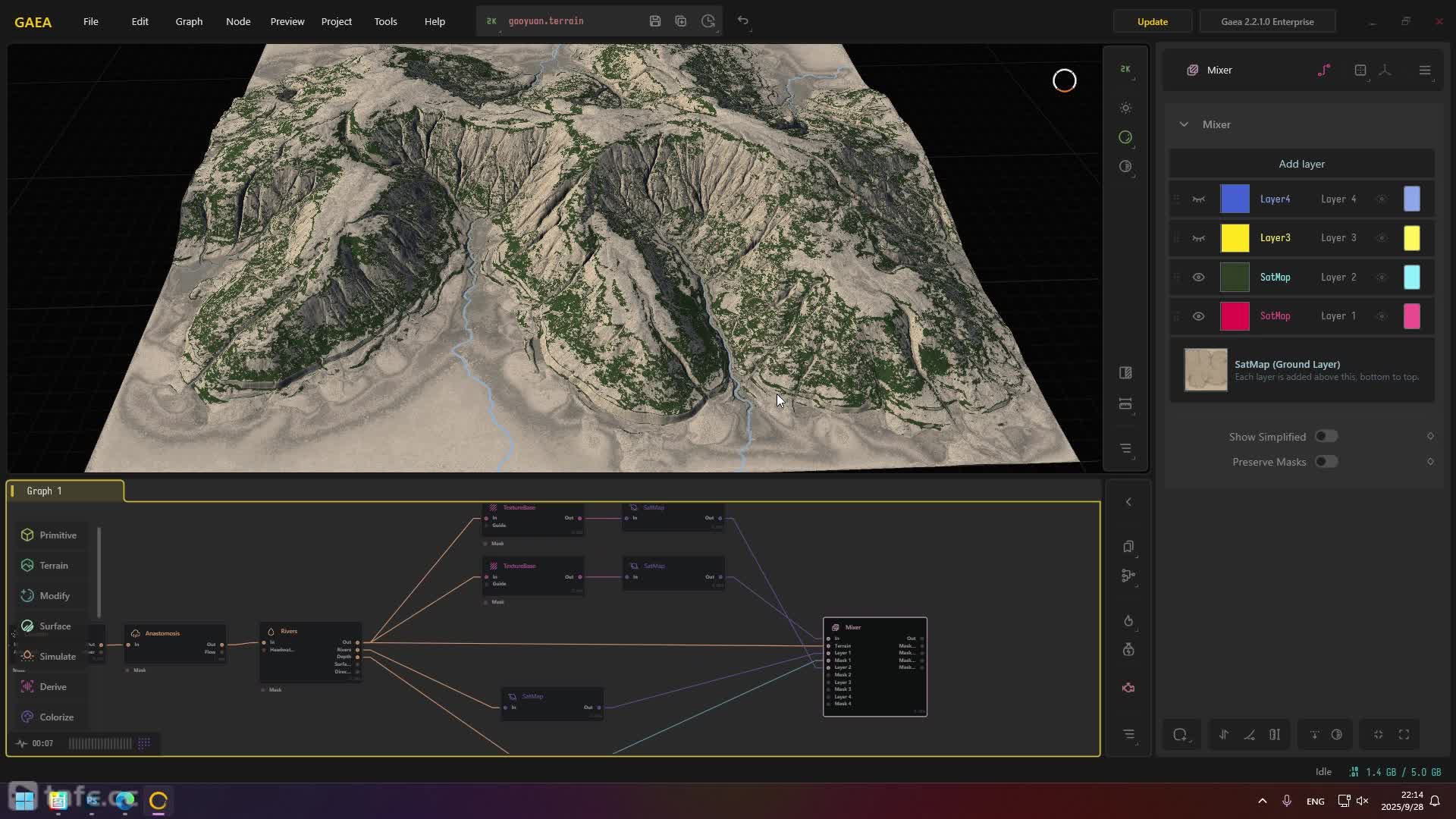Click the split view icon beside viewport
The image size is (1456, 819).
click(1125, 373)
